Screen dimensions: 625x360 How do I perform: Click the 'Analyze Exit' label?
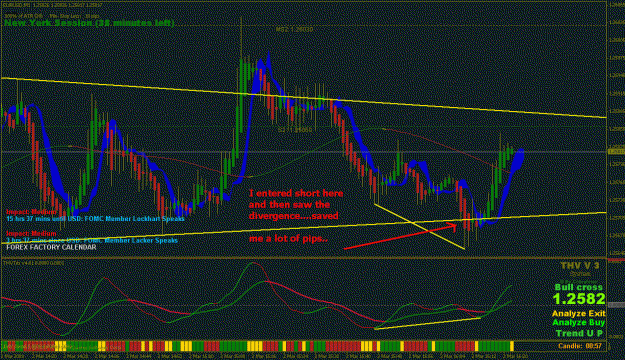pyautogui.click(x=578, y=314)
